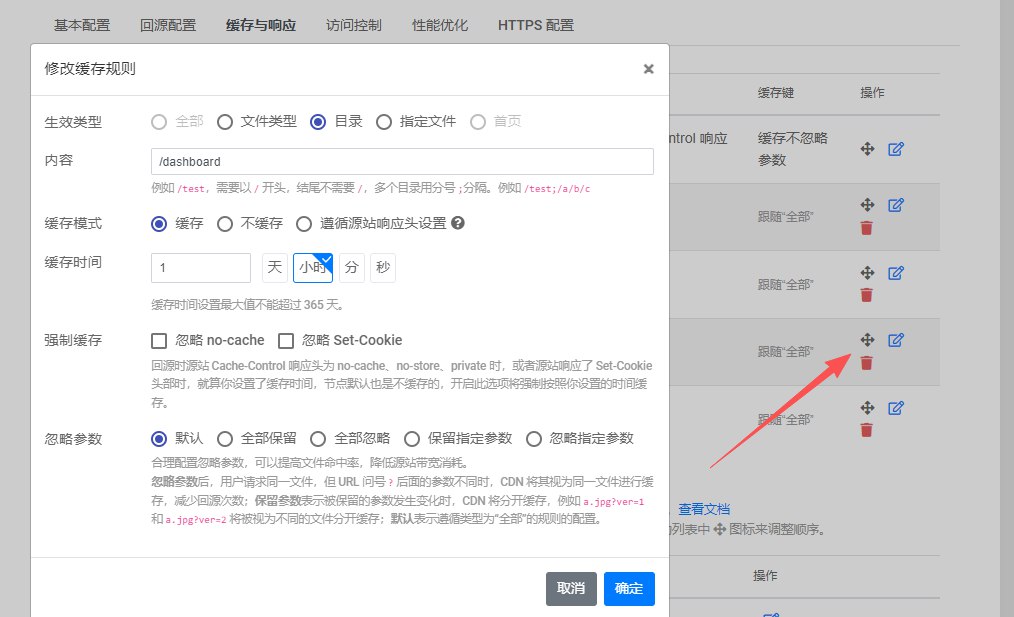Image resolution: width=1014 pixels, height=617 pixels.
Task: Click the trash icon in the second rule row
Action: tap(867, 228)
